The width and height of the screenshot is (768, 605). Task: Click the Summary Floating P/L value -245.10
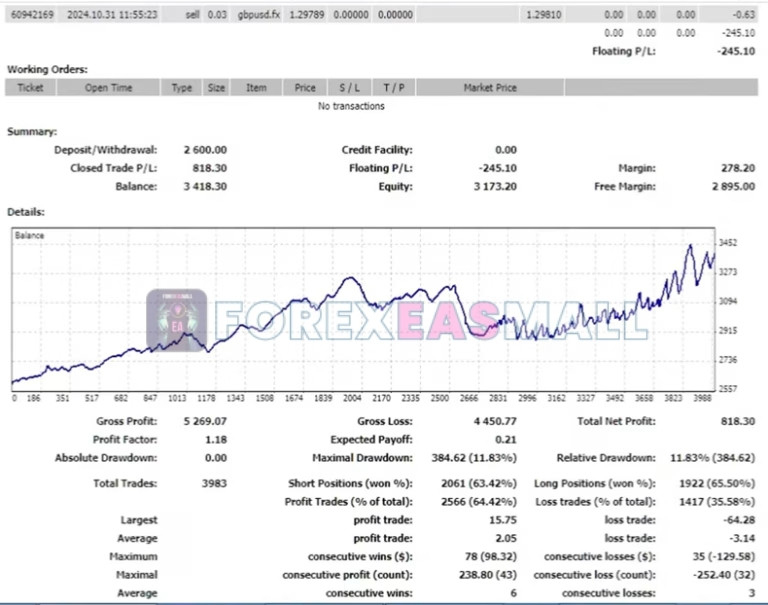tap(498, 168)
